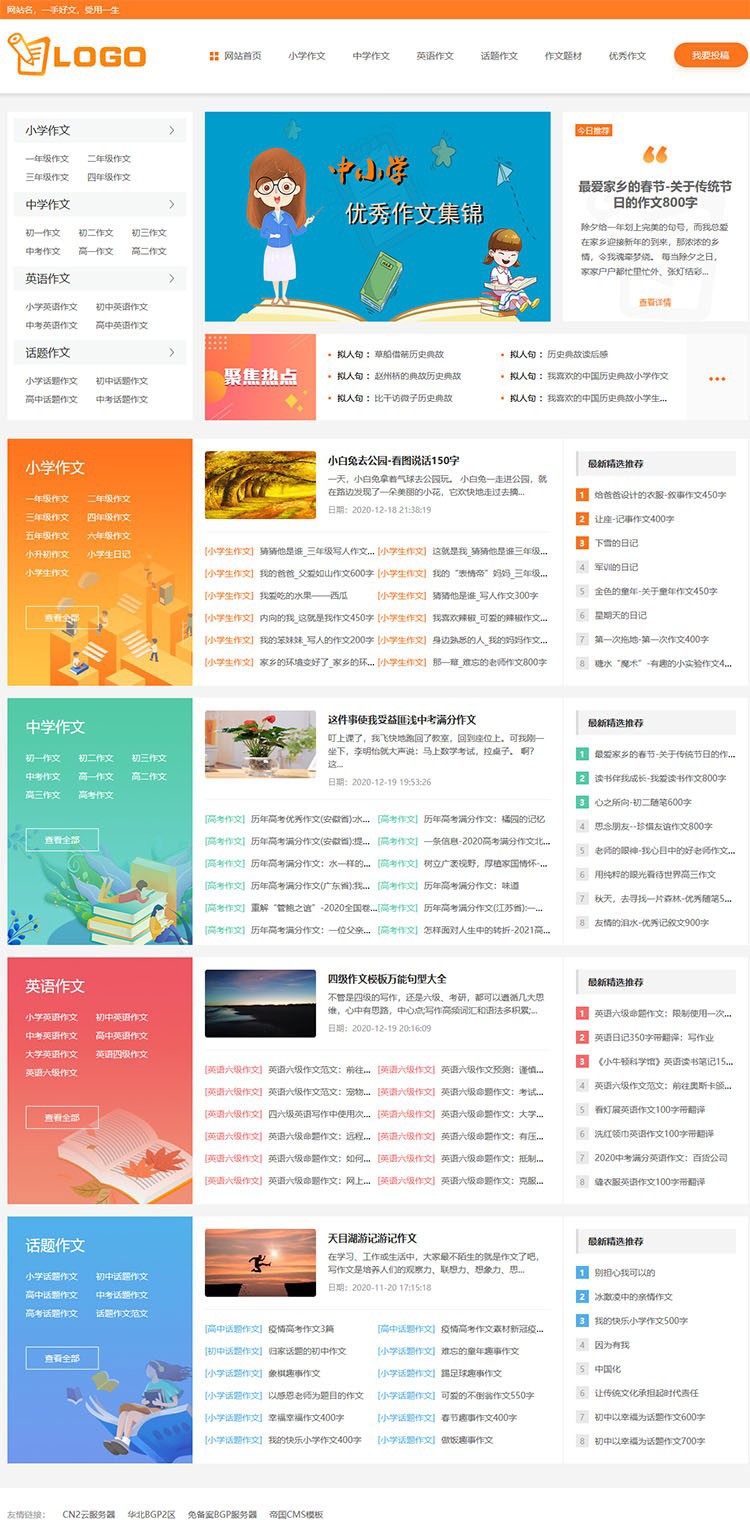
Task: Click footer link 帝国CMS模板
Action: click(296, 1514)
